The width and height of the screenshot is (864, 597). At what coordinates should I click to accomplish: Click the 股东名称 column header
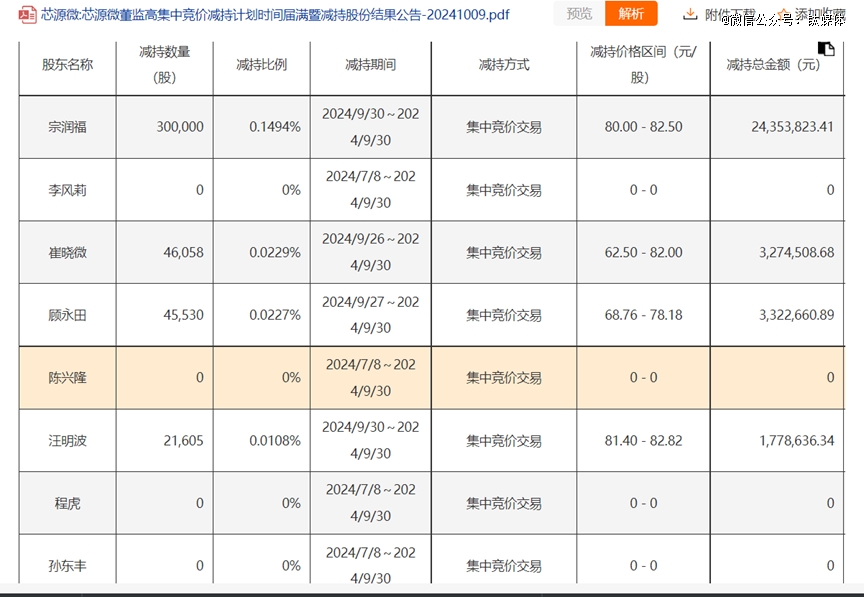pyautogui.click(x=67, y=65)
